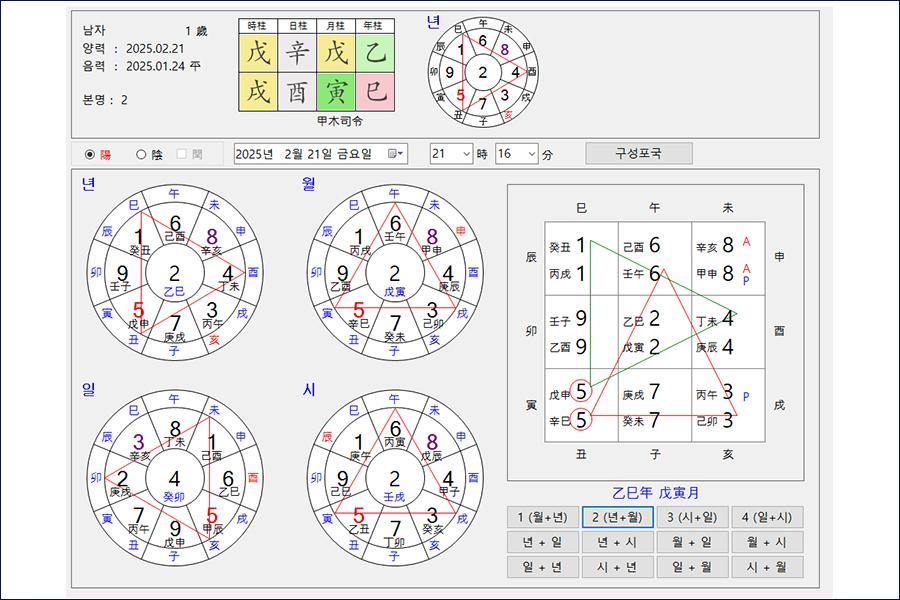Click the 구성포국 button
The height and width of the screenshot is (600, 900).
(x=638, y=154)
